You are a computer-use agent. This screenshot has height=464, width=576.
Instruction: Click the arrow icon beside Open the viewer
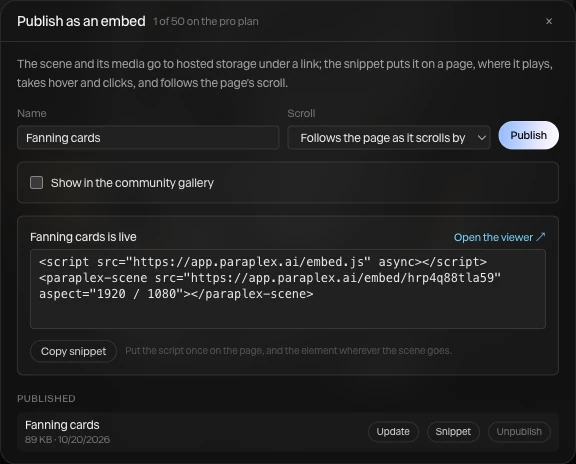540,237
